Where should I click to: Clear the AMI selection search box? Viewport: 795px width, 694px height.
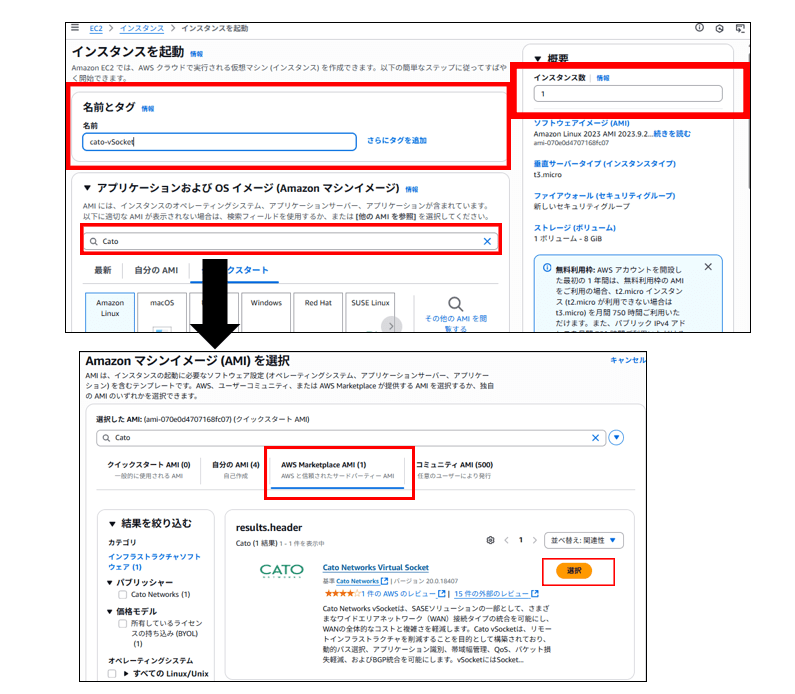tap(596, 437)
